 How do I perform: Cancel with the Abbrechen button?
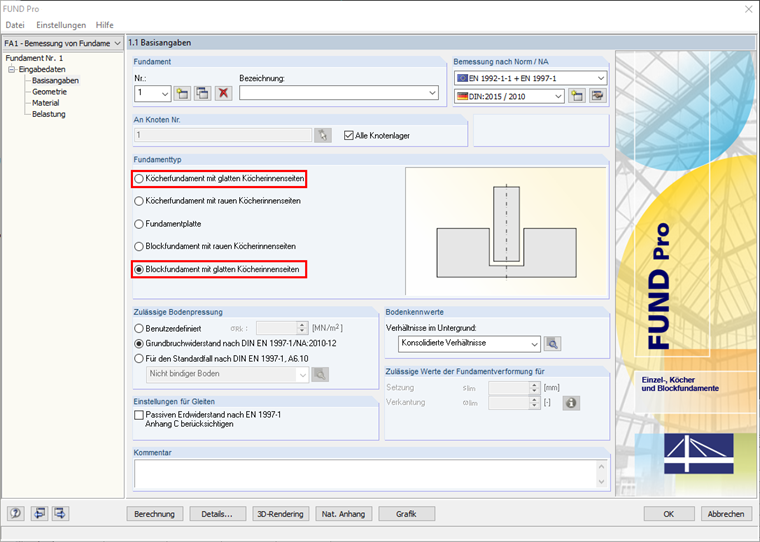pyautogui.click(x=726, y=514)
